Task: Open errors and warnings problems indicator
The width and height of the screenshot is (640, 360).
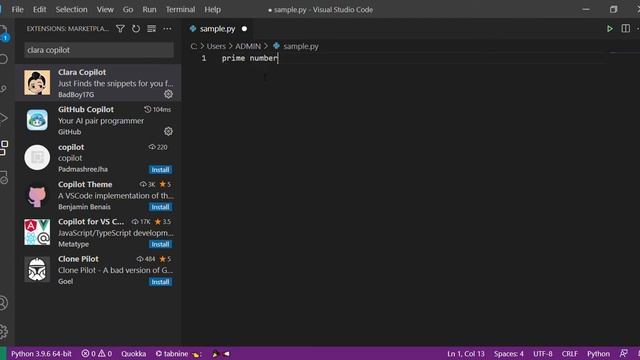Action: pos(96,353)
